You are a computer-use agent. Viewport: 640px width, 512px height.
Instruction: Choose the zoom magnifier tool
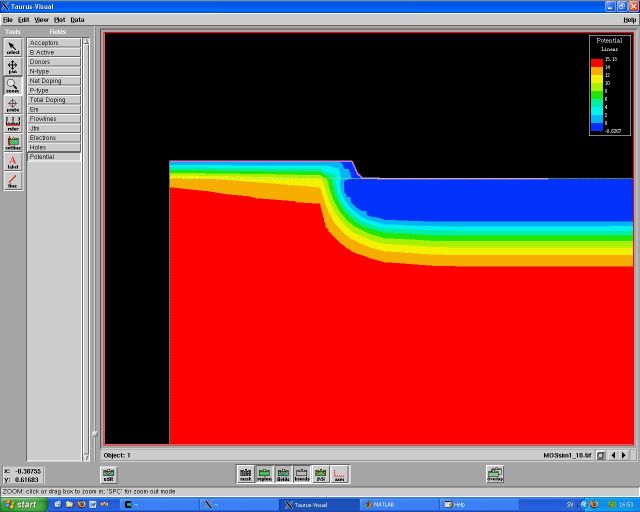[x=13, y=86]
